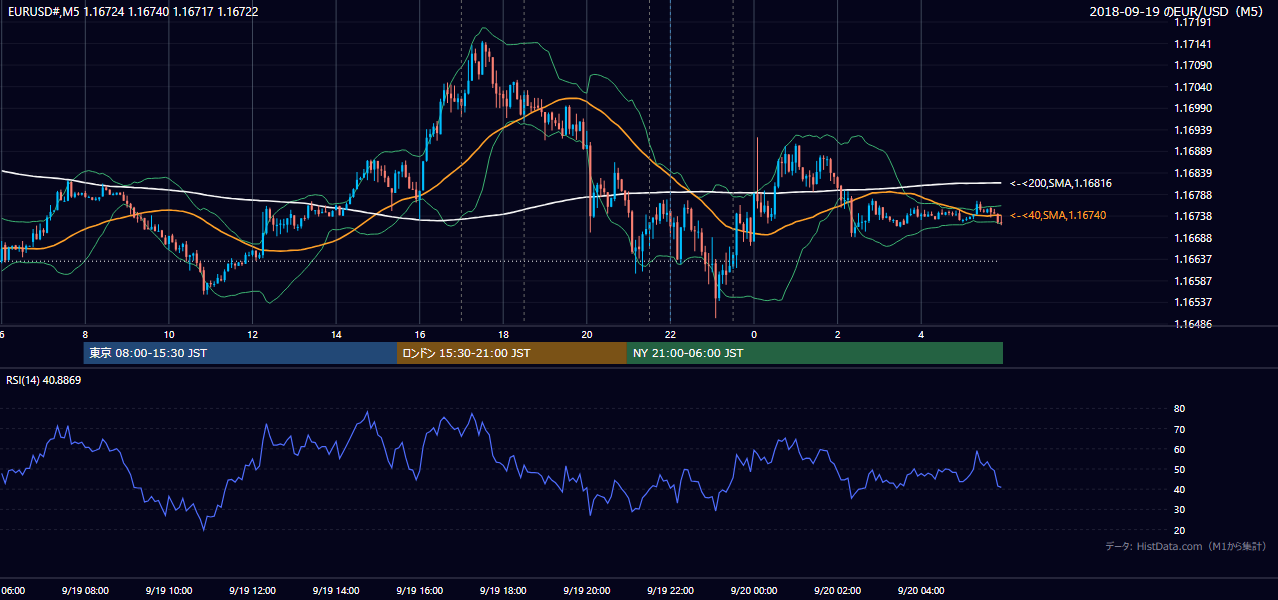Image resolution: width=1278 pixels, height=600 pixels.
Task: Click hour tick 20 below price chart
Action: (x=587, y=335)
